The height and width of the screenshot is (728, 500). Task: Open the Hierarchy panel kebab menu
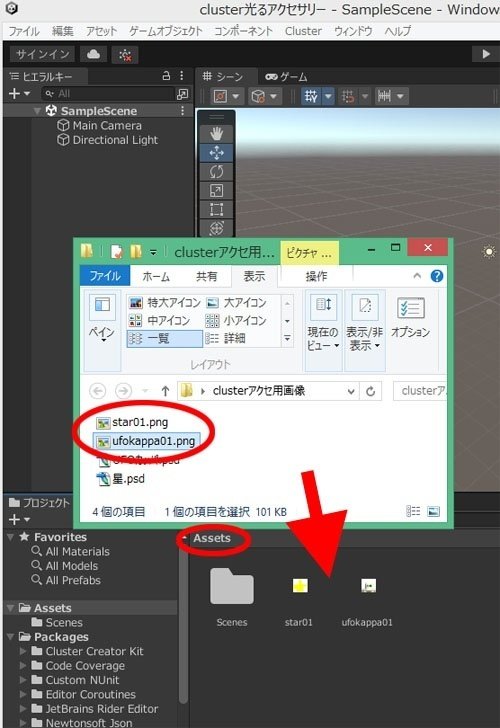coord(182,76)
